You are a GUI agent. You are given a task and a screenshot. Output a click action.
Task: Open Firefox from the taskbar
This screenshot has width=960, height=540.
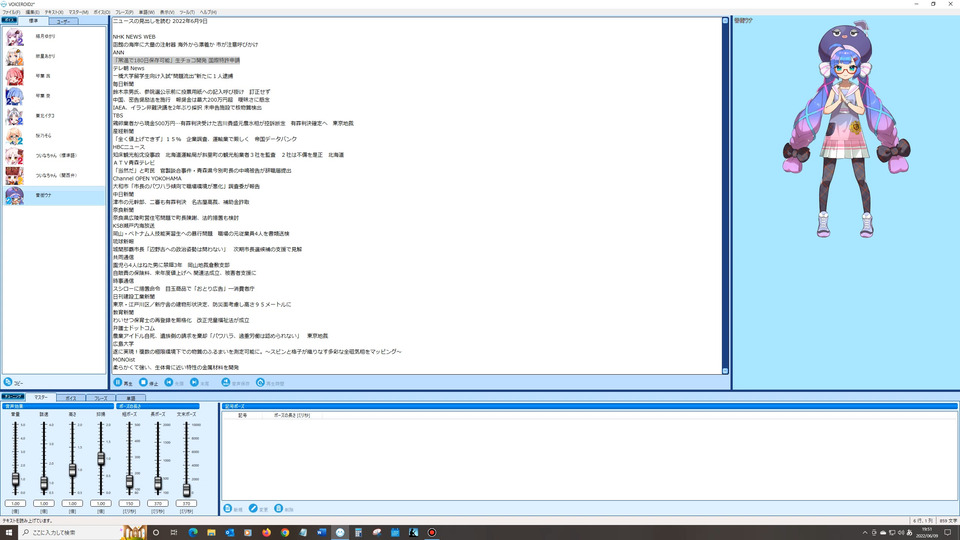pos(266,532)
